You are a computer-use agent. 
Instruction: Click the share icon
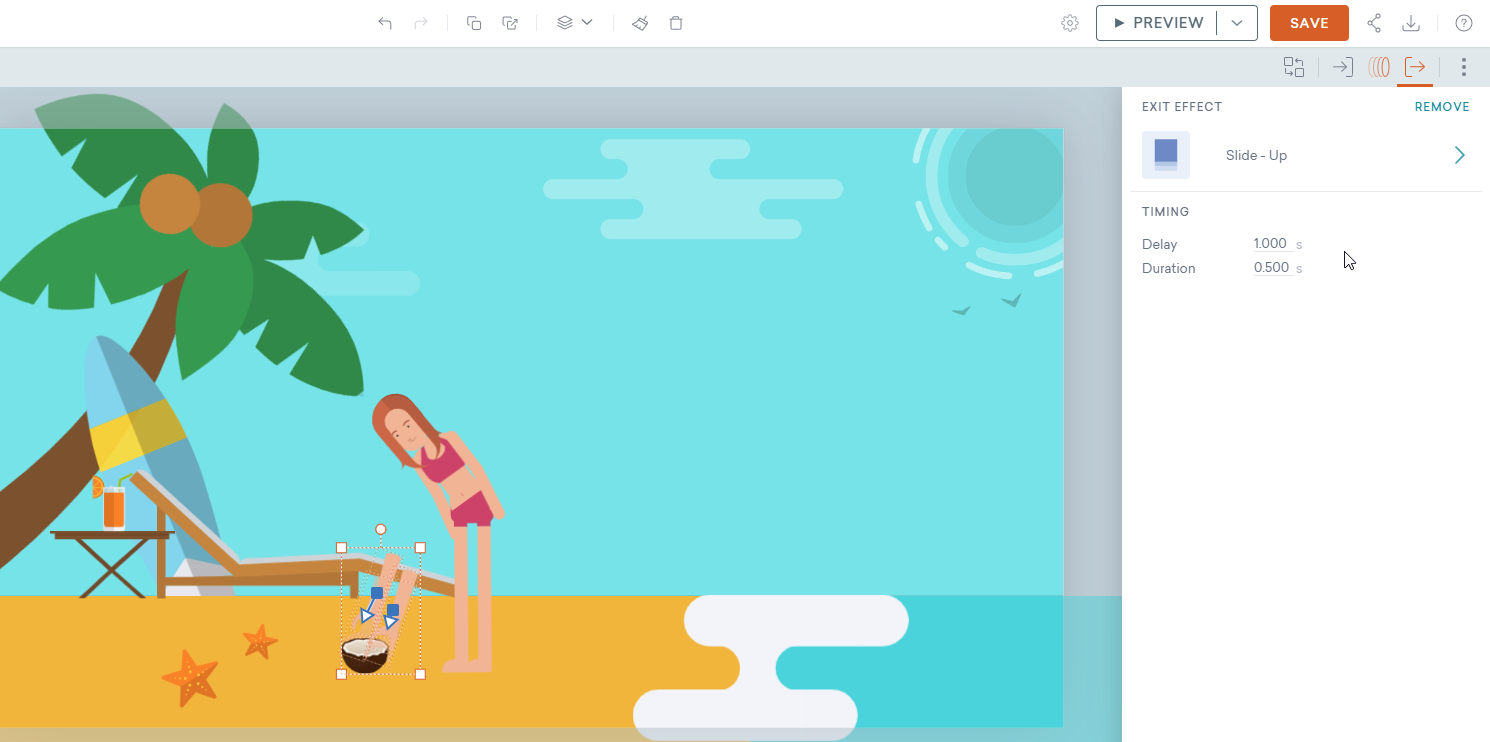[x=1374, y=23]
